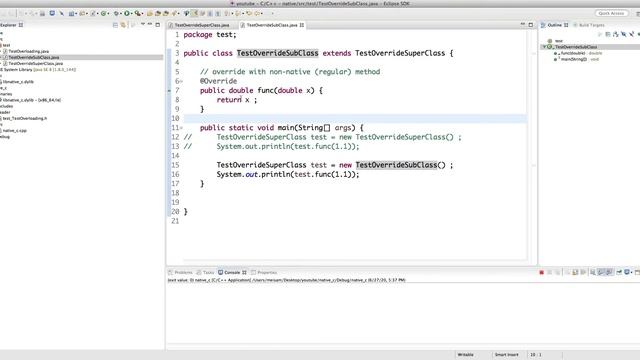This screenshot has height=360, width=640.
Task: Switch to the TestOverrideSuperClass.java editor tab
Action: tap(202, 25)
